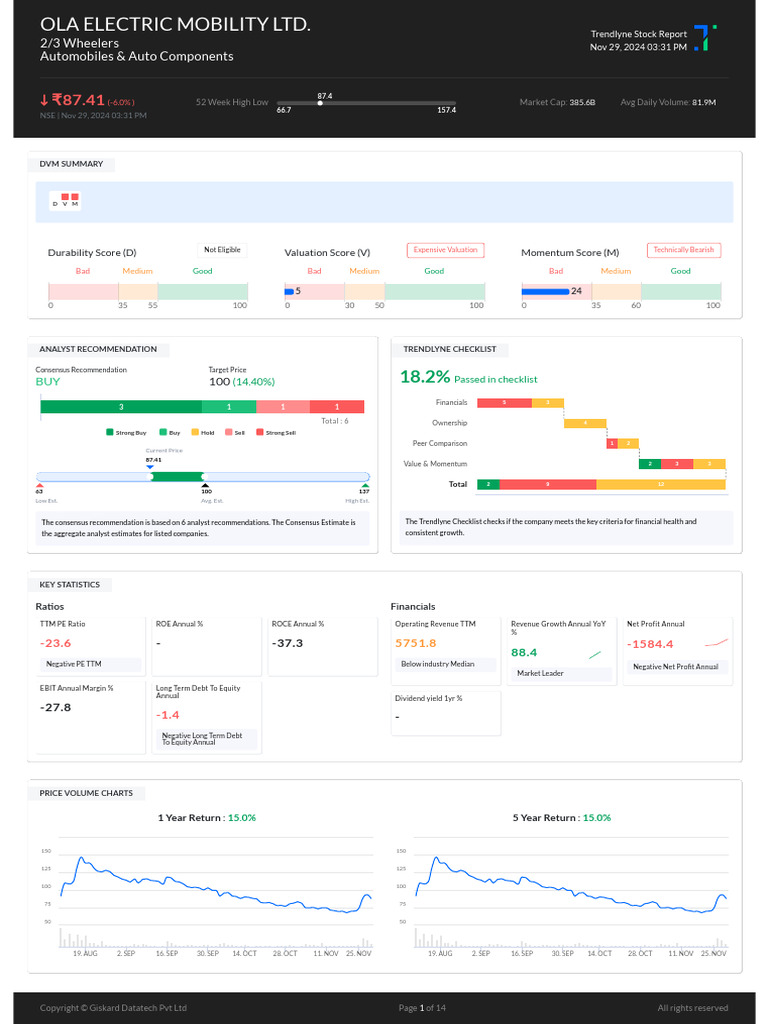Click the Strong Buy 3 bar segment
The height and width of the screenshot is (1024, 768).
(121, 407)
